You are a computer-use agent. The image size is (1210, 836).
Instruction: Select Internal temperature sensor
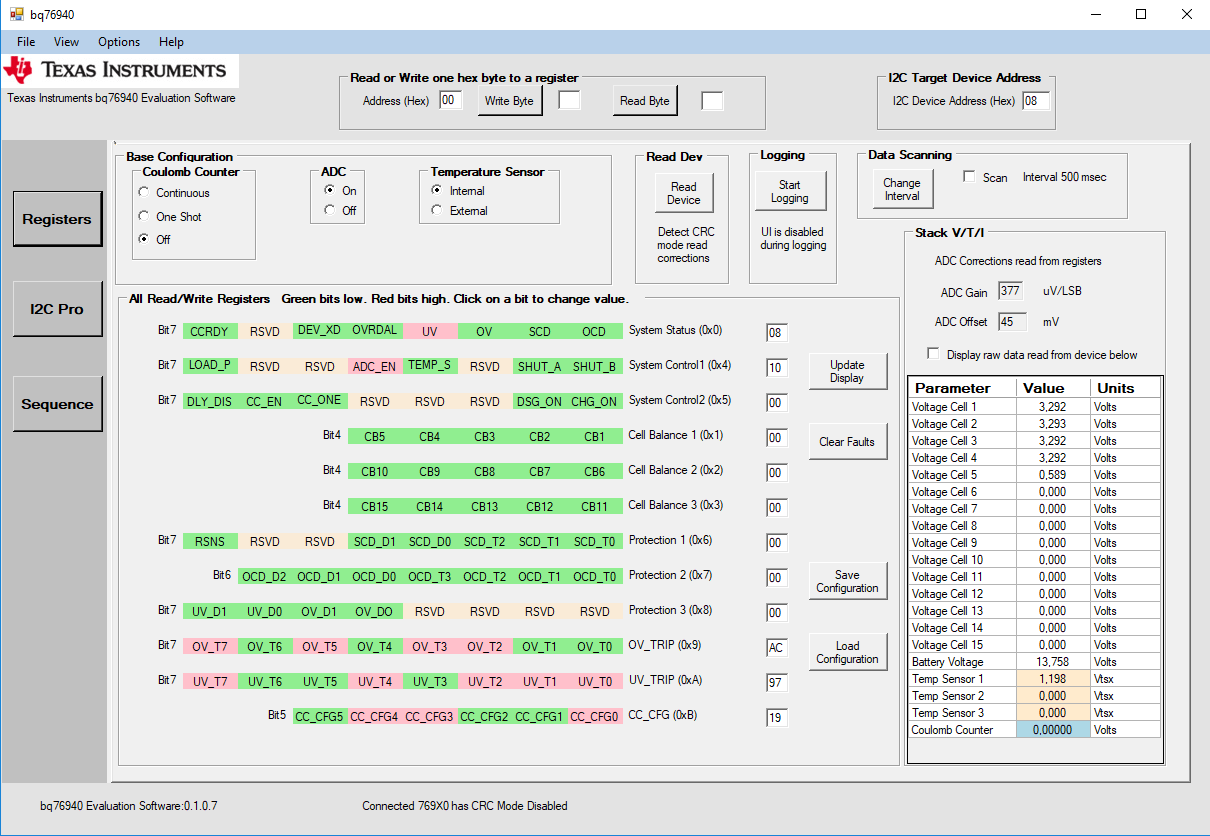[437, 191]
